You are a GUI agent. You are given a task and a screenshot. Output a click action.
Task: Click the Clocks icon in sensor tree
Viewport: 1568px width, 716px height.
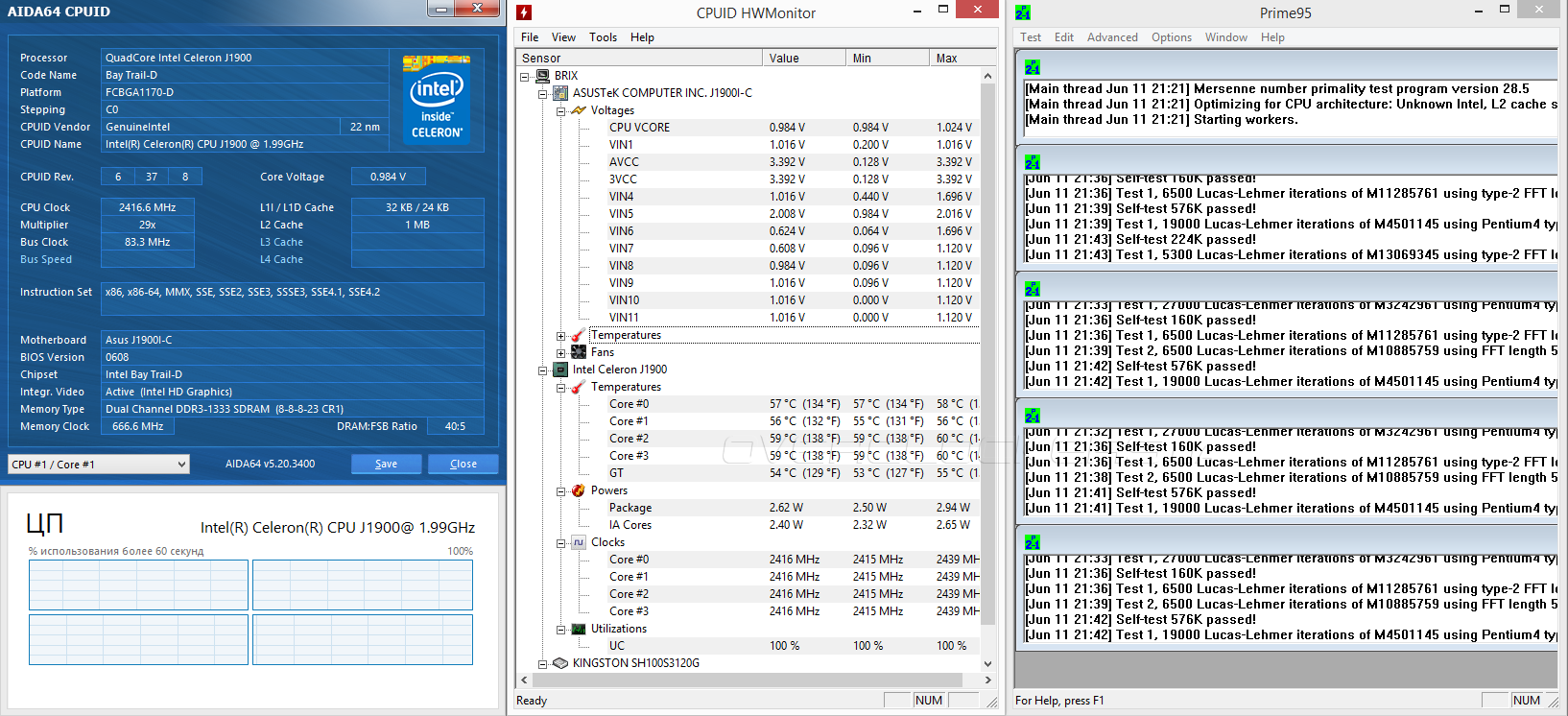click(579, 542)
